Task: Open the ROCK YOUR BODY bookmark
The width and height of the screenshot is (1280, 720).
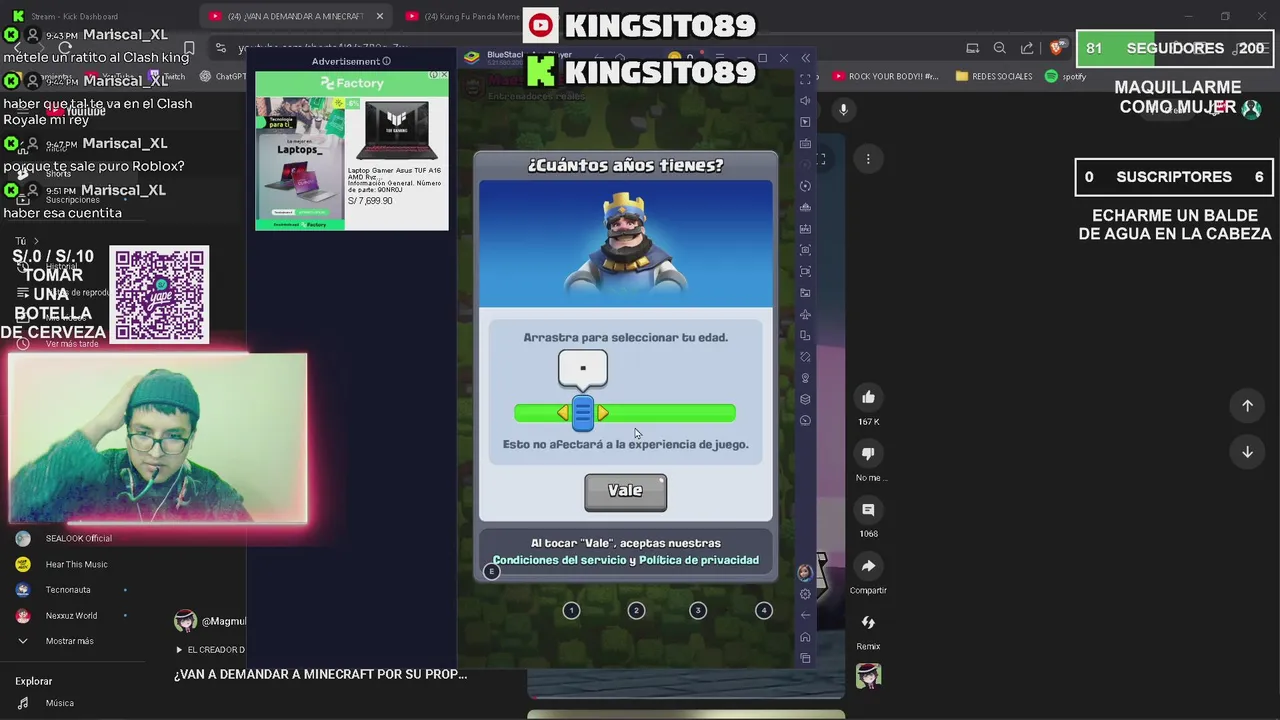Action: click(885, 76)
